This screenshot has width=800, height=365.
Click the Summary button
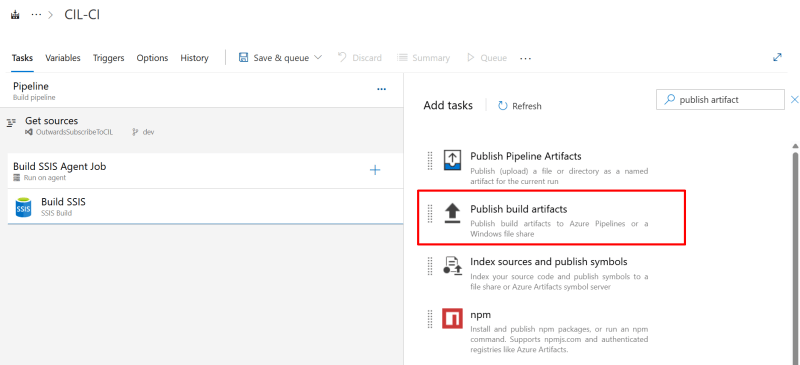coord(423,58)
